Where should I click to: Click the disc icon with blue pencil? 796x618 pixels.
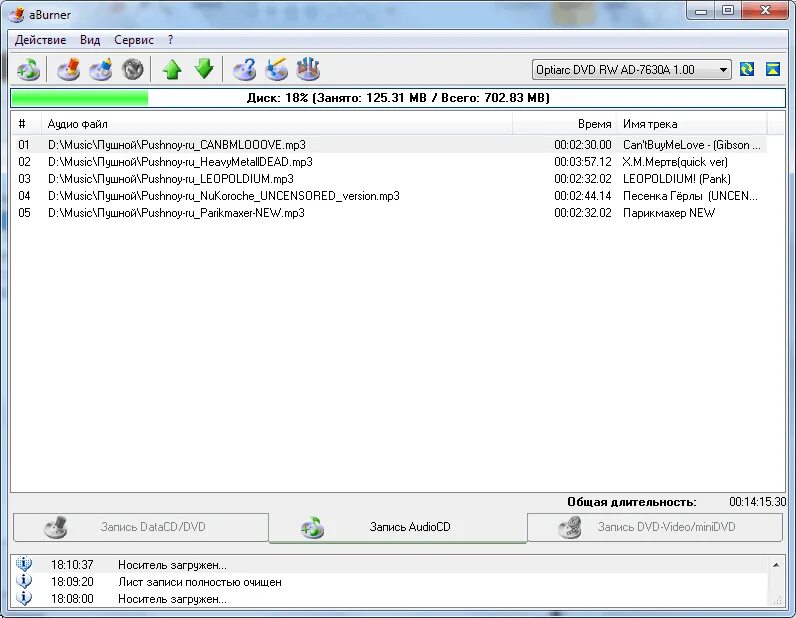pos(101,69)
